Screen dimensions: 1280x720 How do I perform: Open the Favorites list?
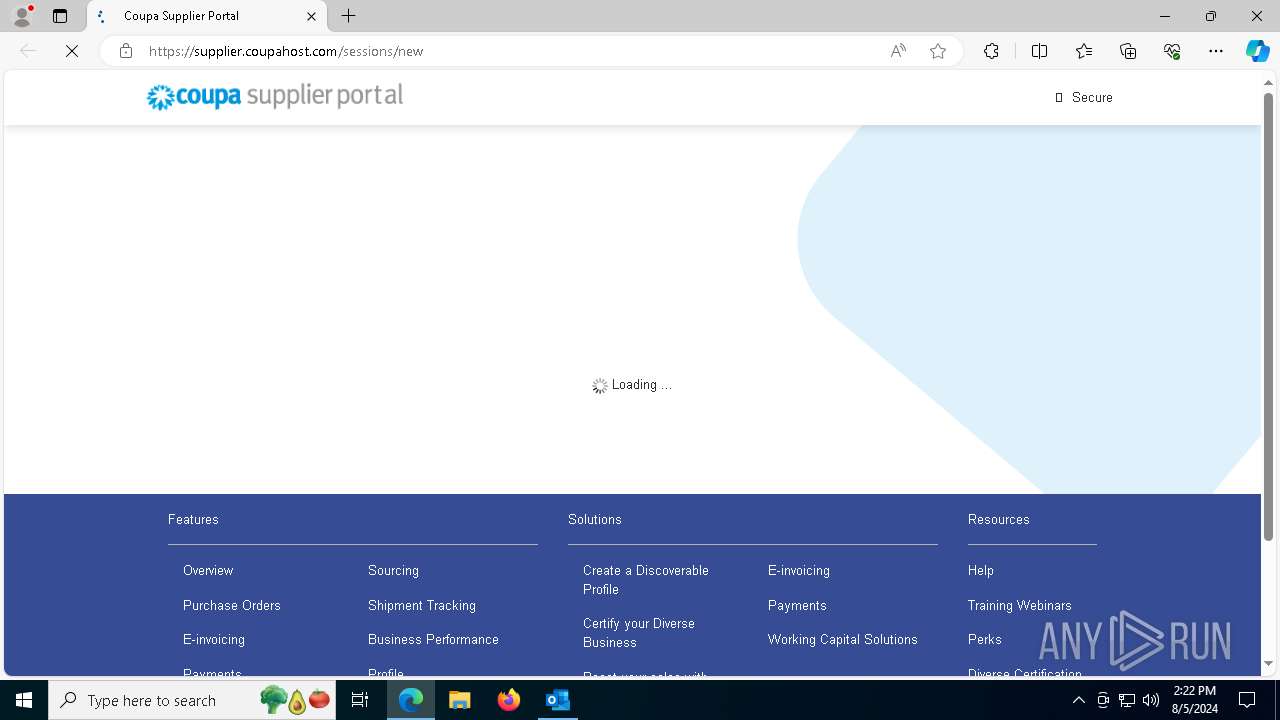point(1084,51)
